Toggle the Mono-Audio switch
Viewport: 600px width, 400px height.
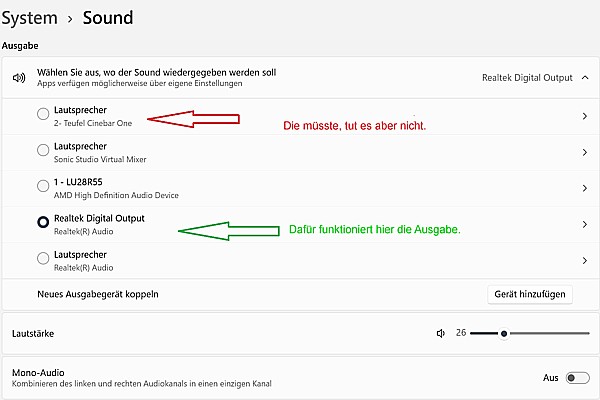point(577,378)
